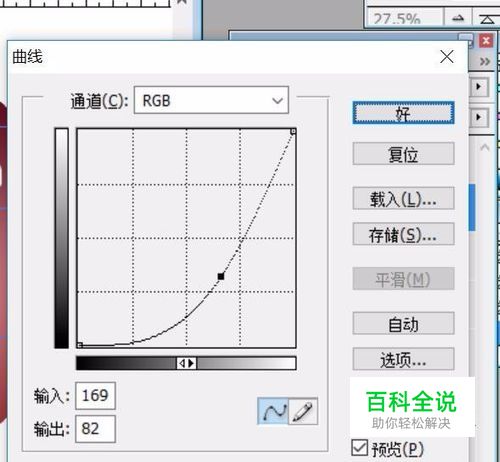Screen dimensions: 500x462
Task: Click the 输入 input value field
Action: 95,396
